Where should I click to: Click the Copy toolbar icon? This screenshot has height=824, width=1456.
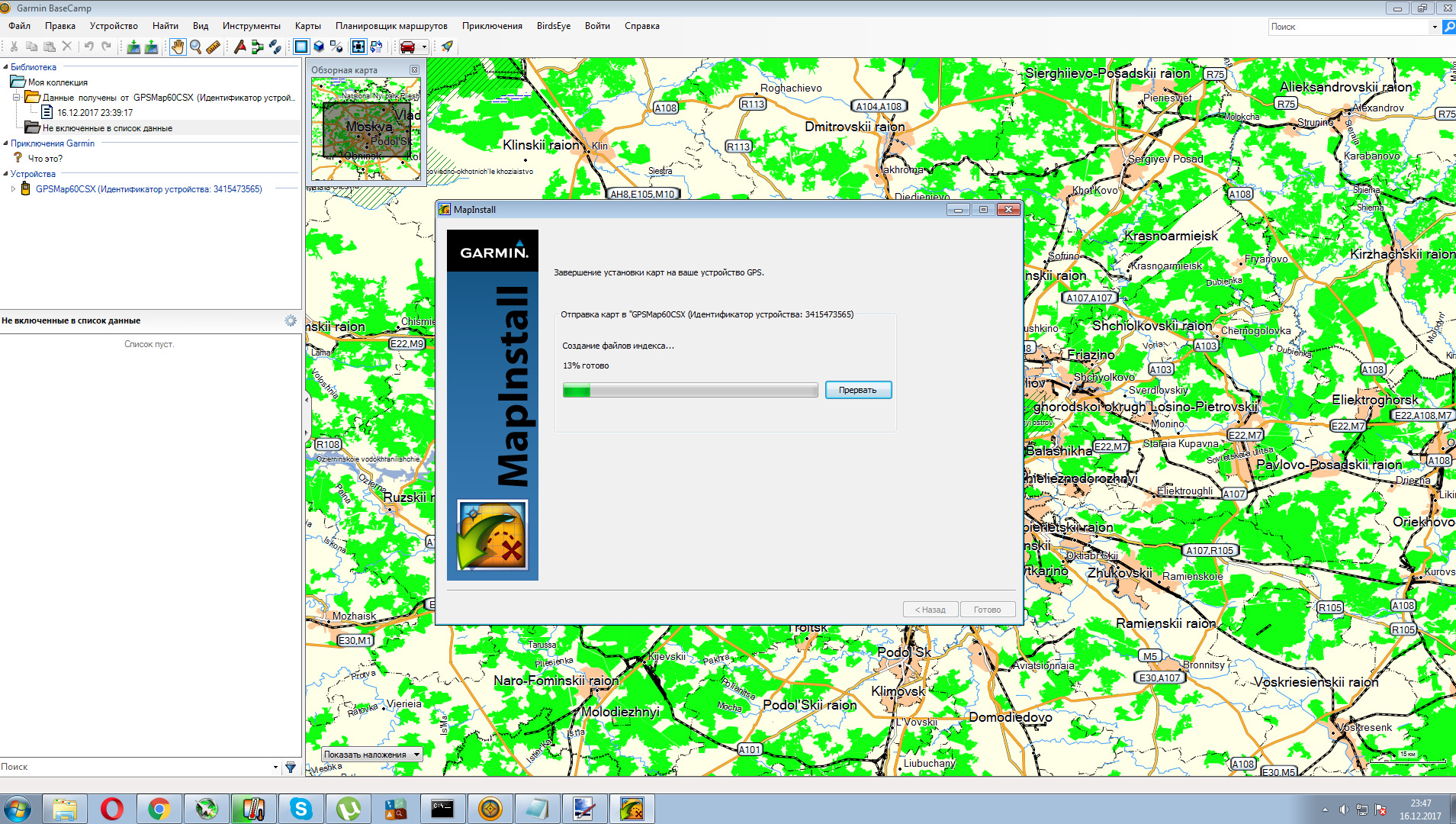tap(31, 47)
